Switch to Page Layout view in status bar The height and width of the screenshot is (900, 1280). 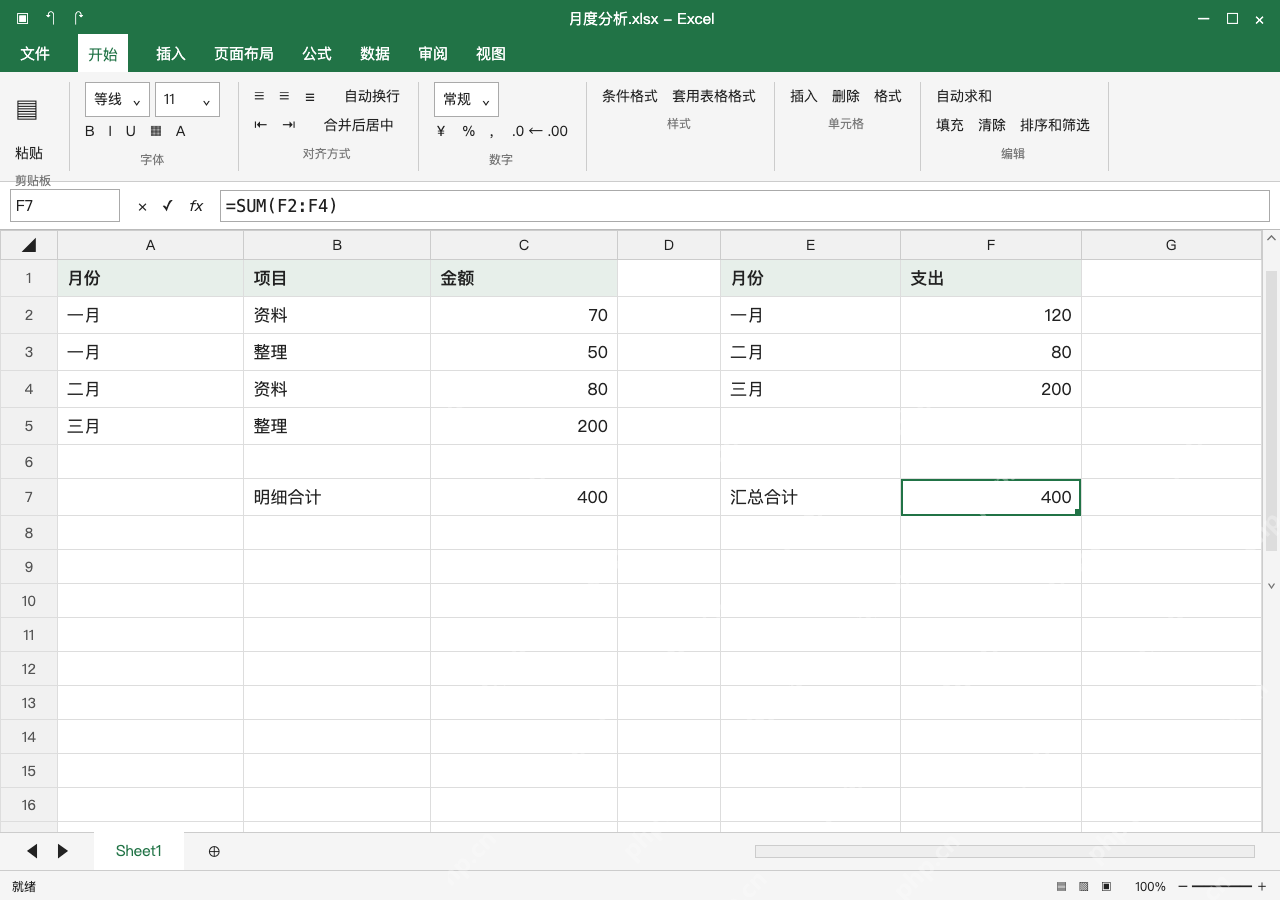click(x=1084, y=886)
